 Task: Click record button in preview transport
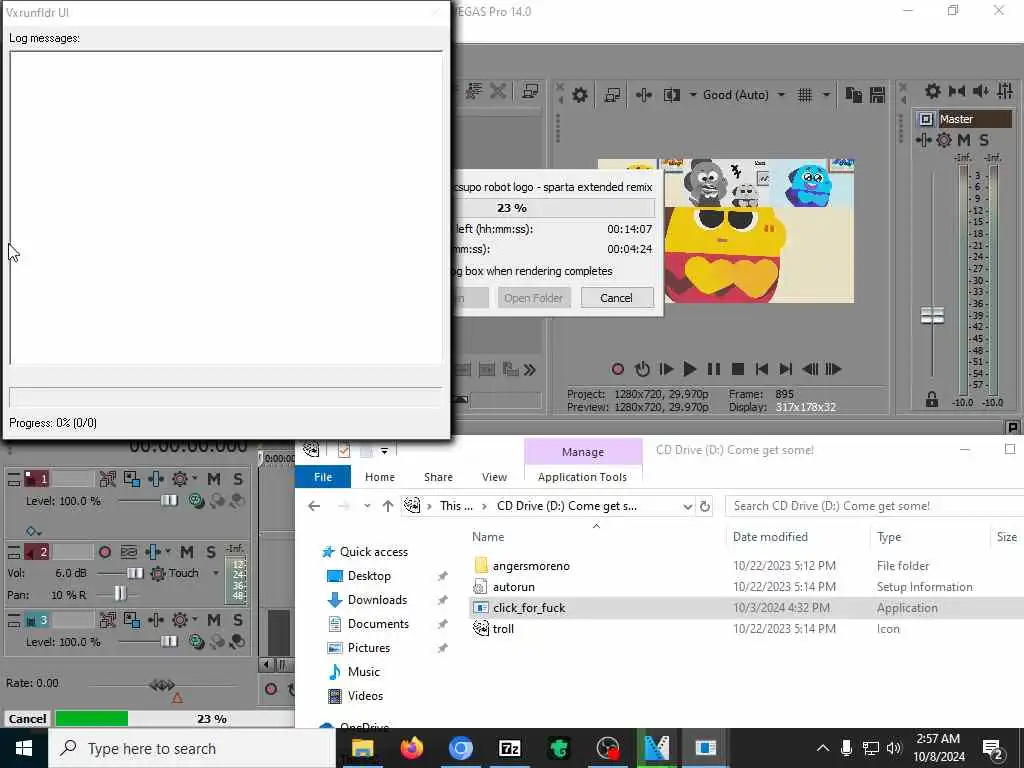[x=618, y=370]
